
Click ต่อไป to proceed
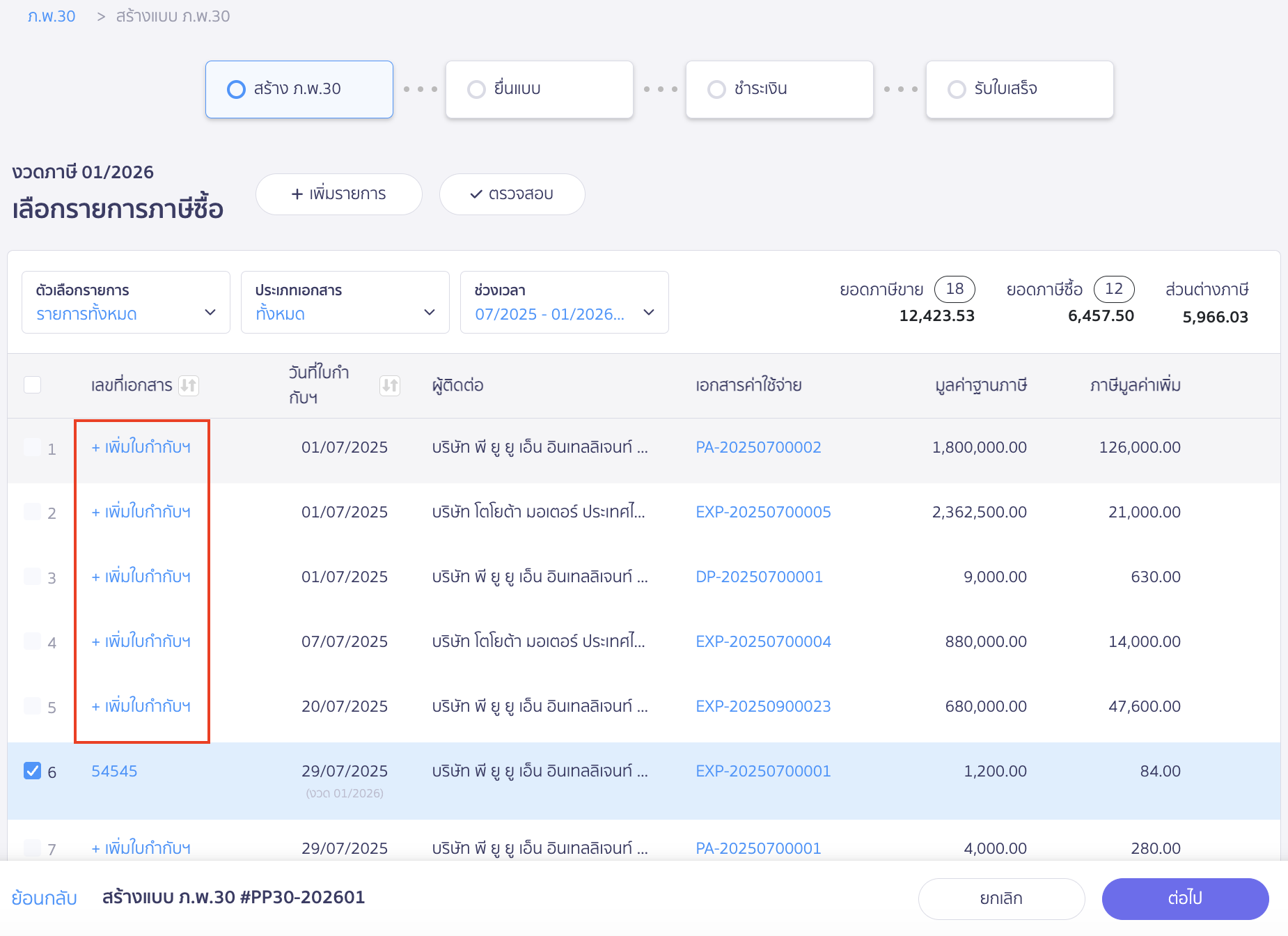click(x=1185, y=898)
